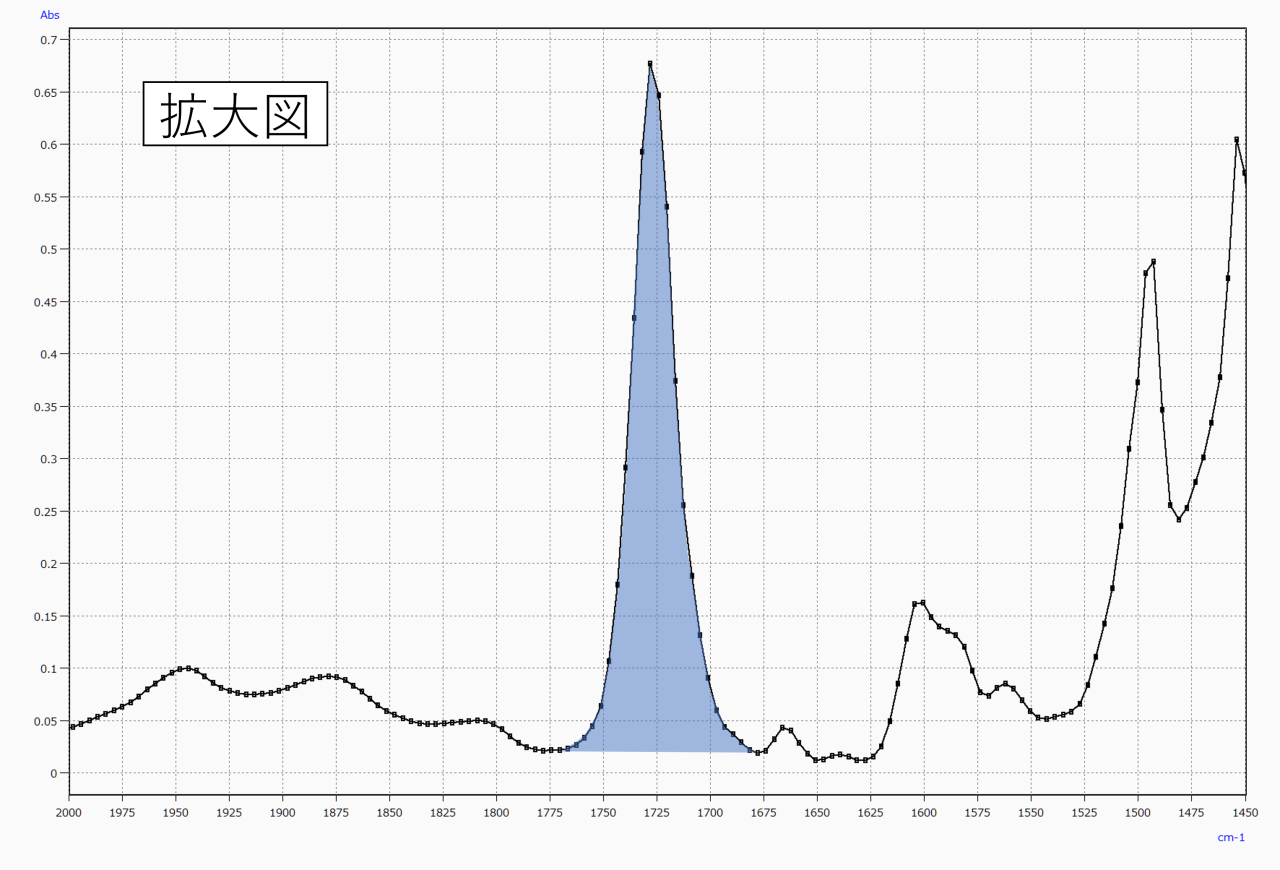1280x870 pixels.
Task: Click the cm-1 x-axis unit label
Action: (x=1230, y=838)
